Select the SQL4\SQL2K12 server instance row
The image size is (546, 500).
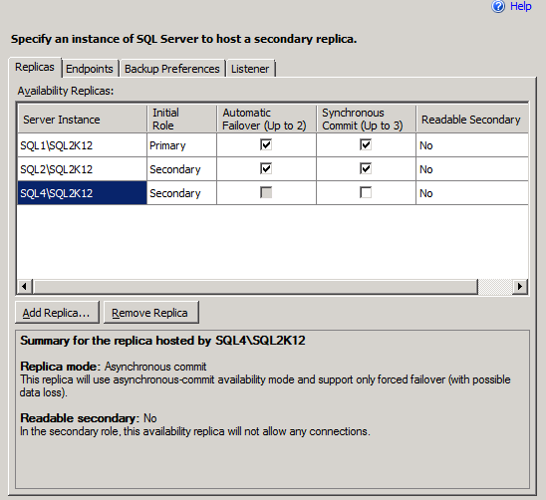(82, 193)
